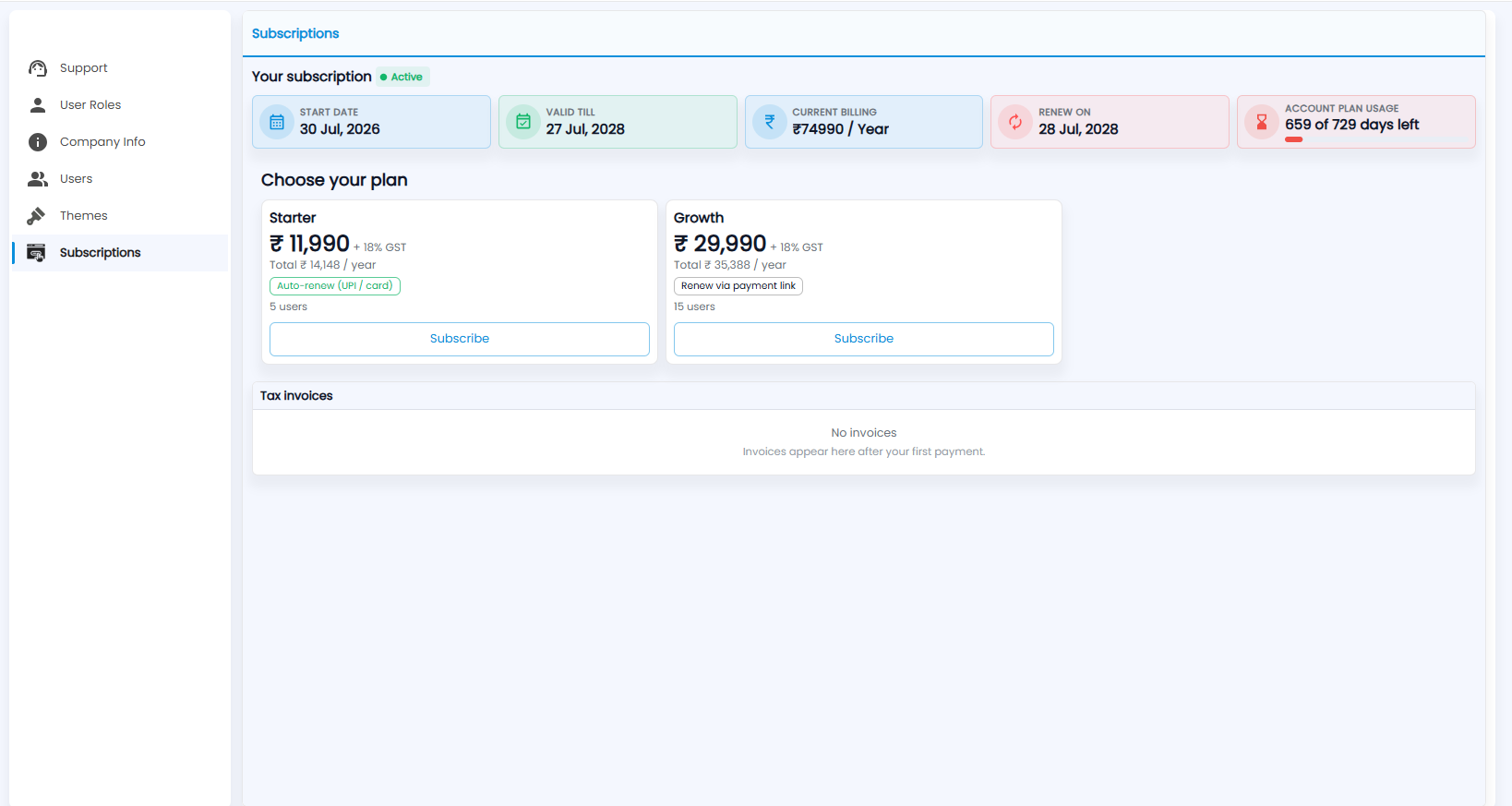Click the Themes paint icon
Image resolution: width=1512 pixels, height=806 pixels.
(36, 216)
